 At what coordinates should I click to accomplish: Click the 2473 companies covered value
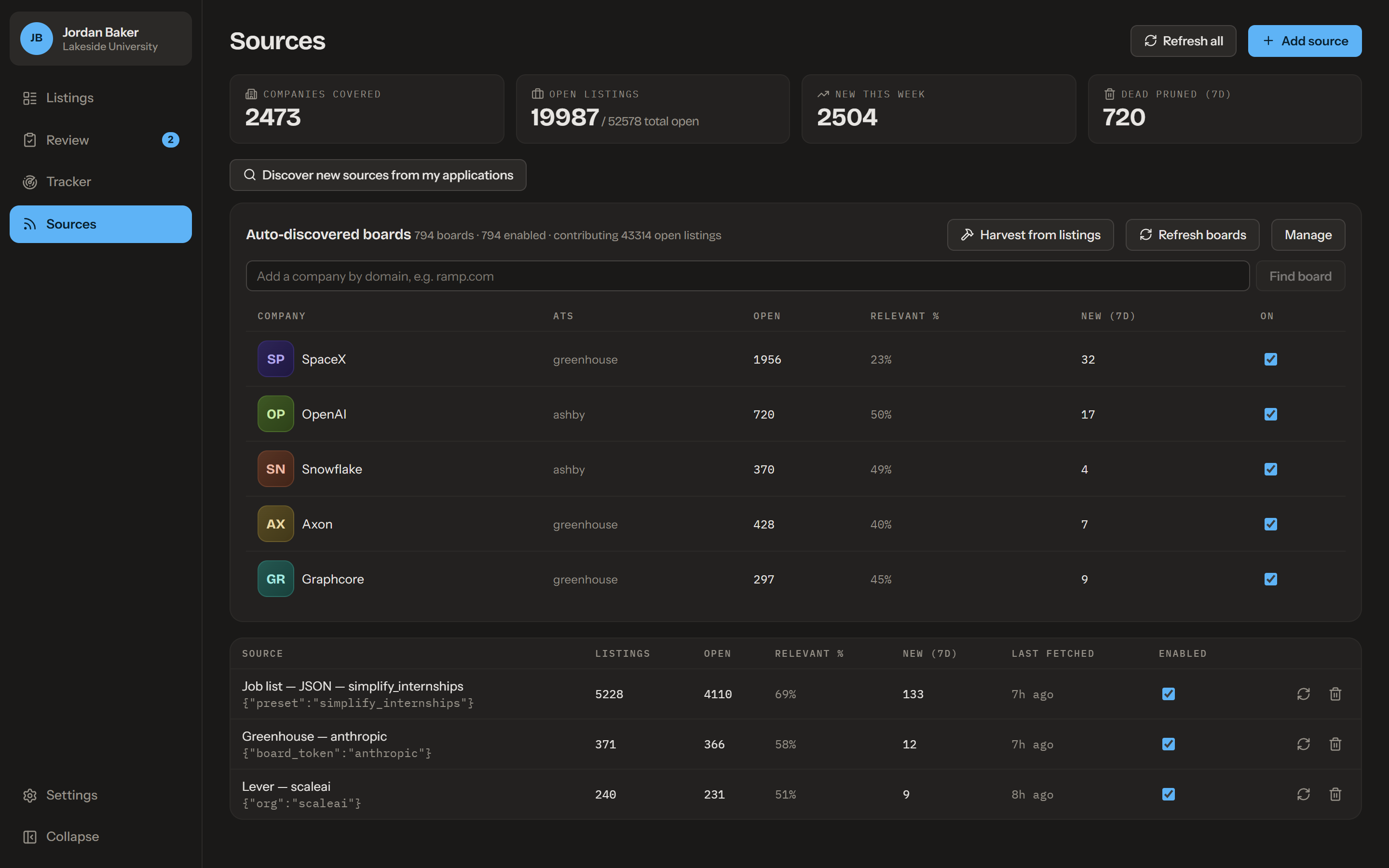pos(272,117)
